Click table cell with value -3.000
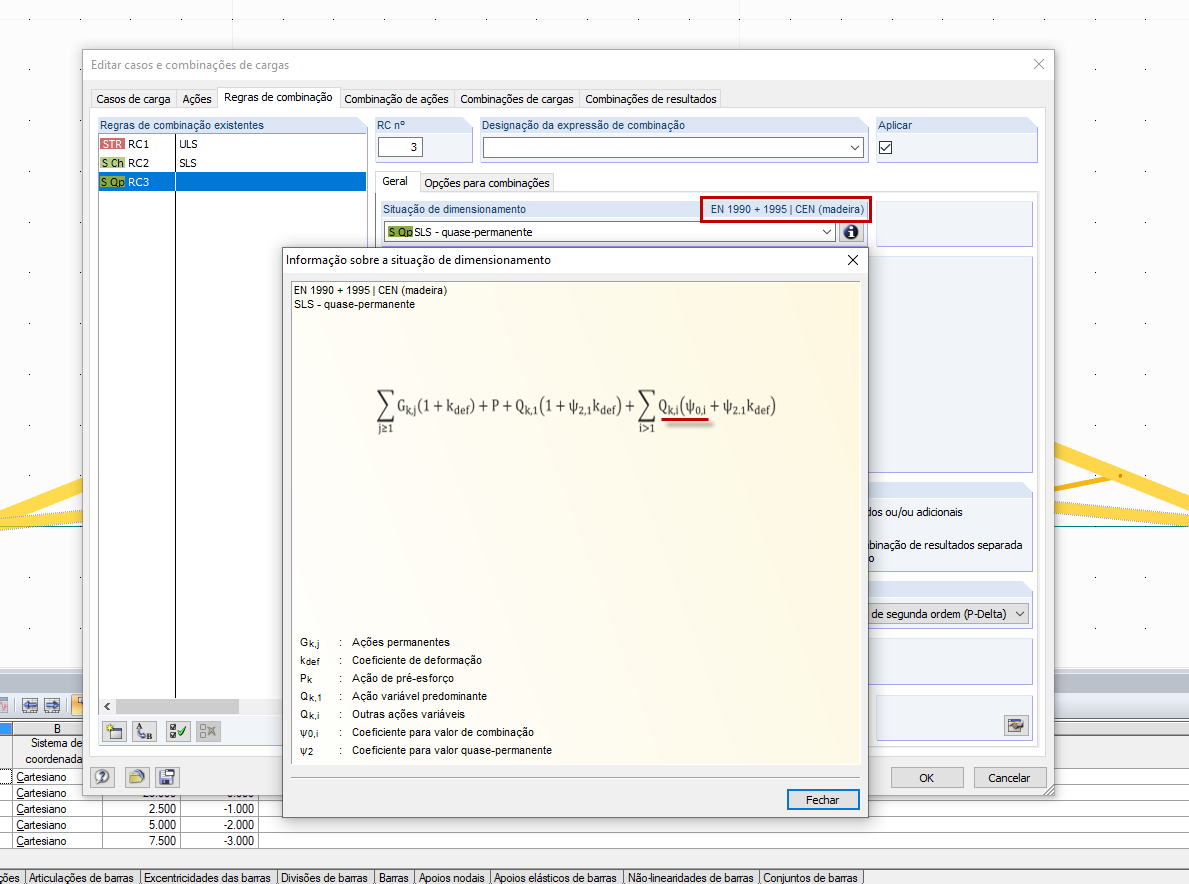The image size is (1189, 884). (219, 841)
